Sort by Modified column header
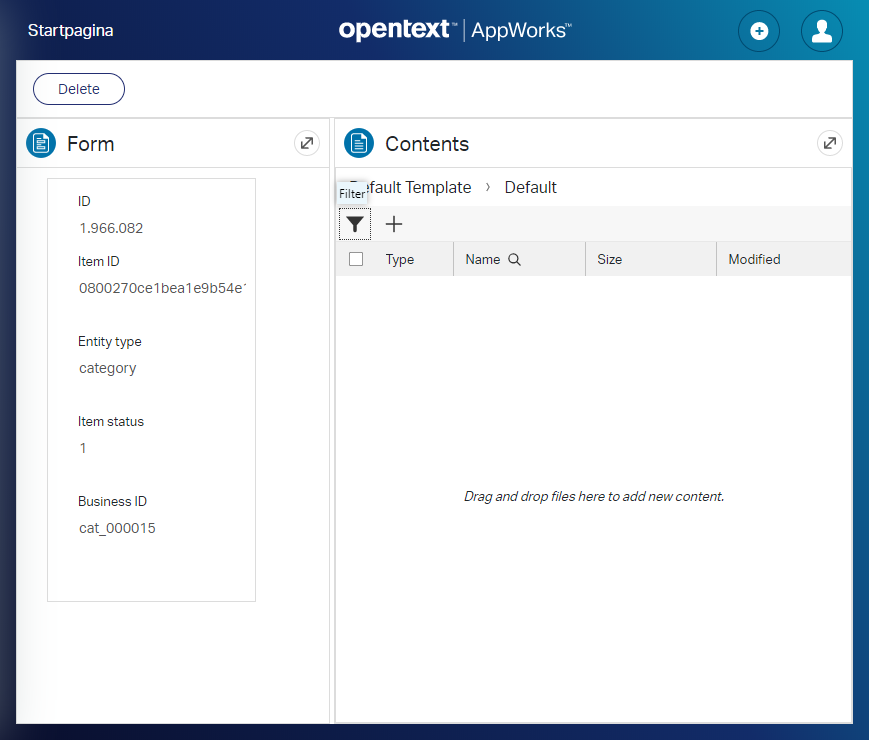Screen dimensions: 869x740 (754, 259)
